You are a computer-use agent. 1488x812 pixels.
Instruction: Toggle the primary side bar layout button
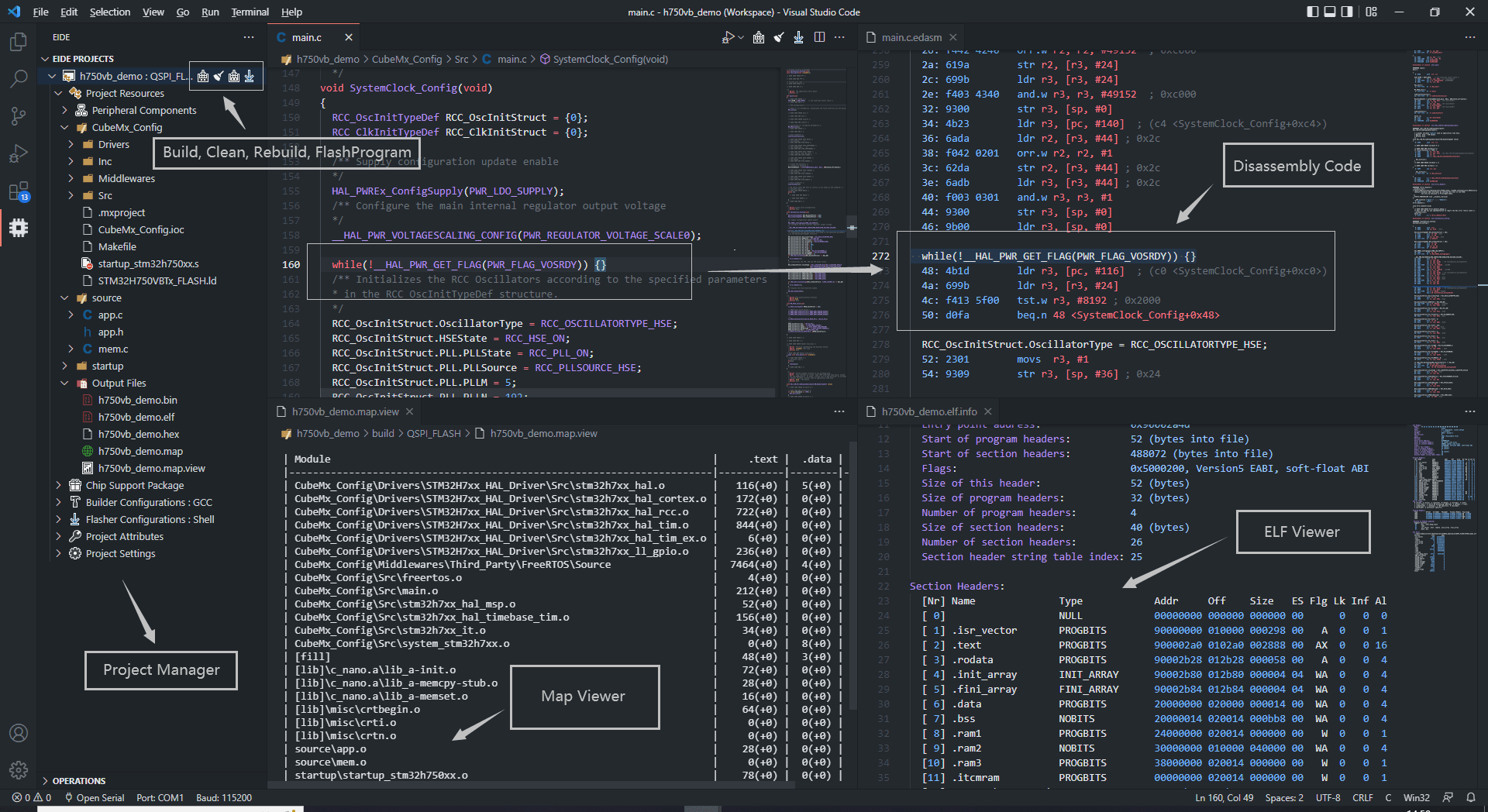click(x=1312, y=12)
